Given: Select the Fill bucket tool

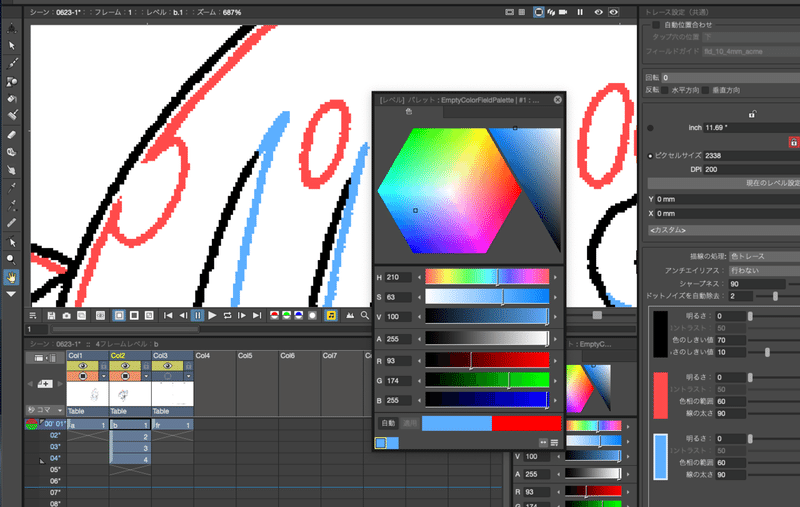Looking at the screenshot, I should point(11,98).
